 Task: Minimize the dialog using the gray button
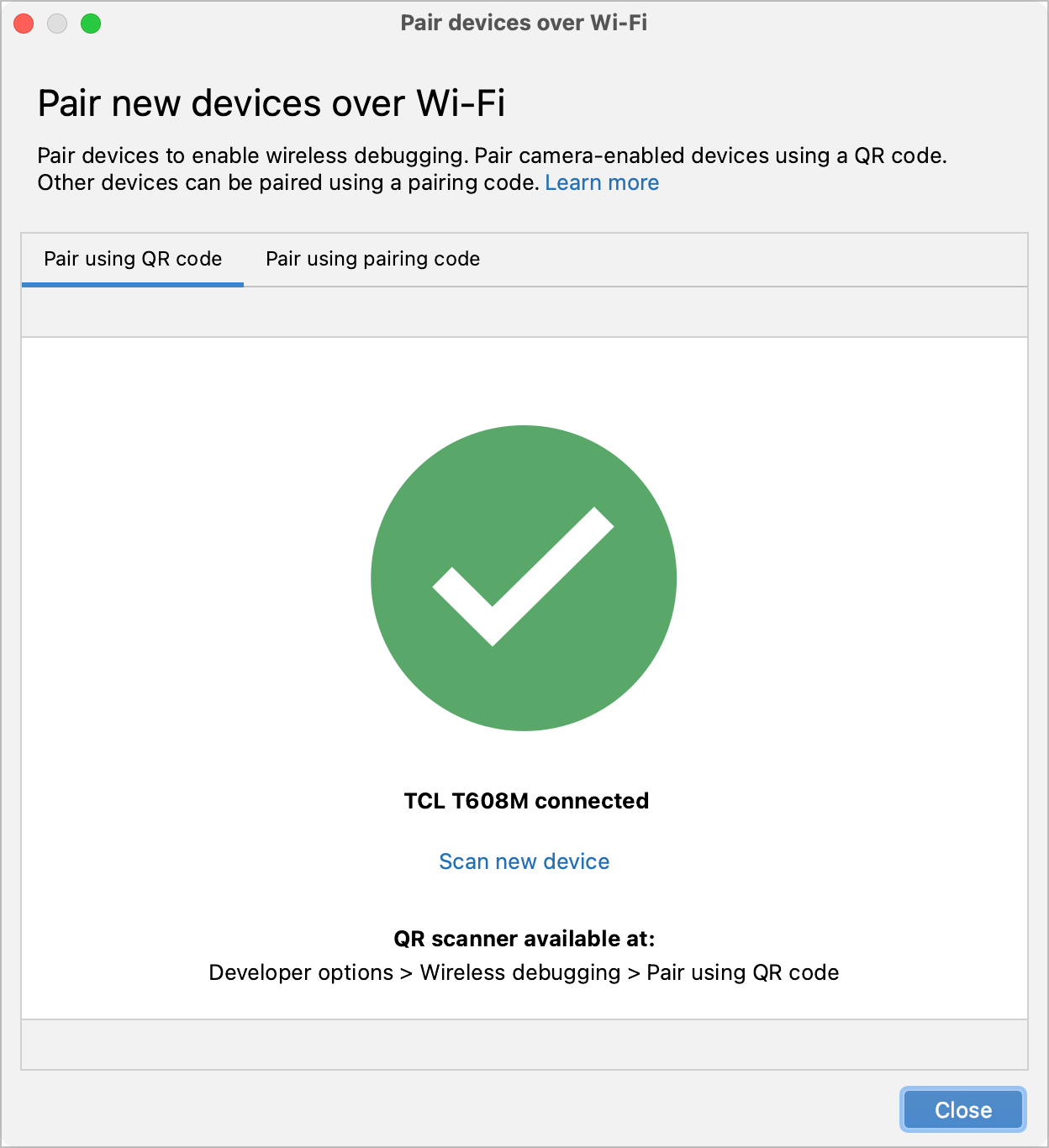tap(57, 24)
